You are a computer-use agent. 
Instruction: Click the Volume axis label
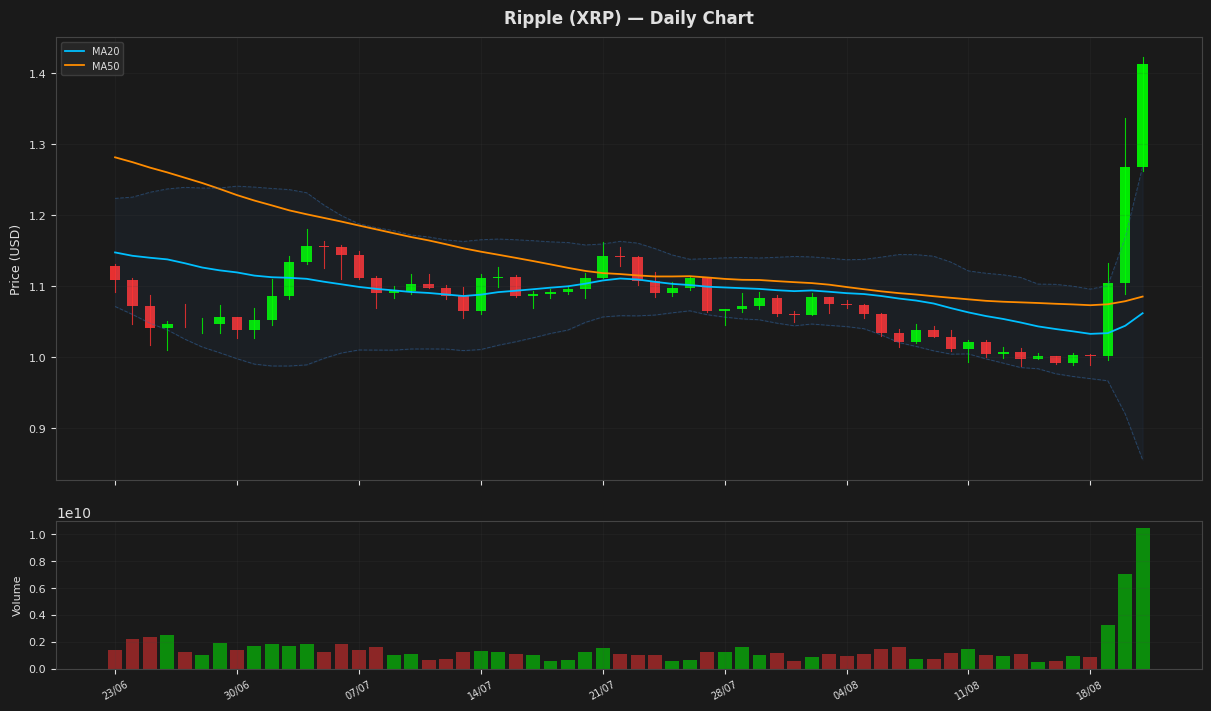click(x=17, y=595)
